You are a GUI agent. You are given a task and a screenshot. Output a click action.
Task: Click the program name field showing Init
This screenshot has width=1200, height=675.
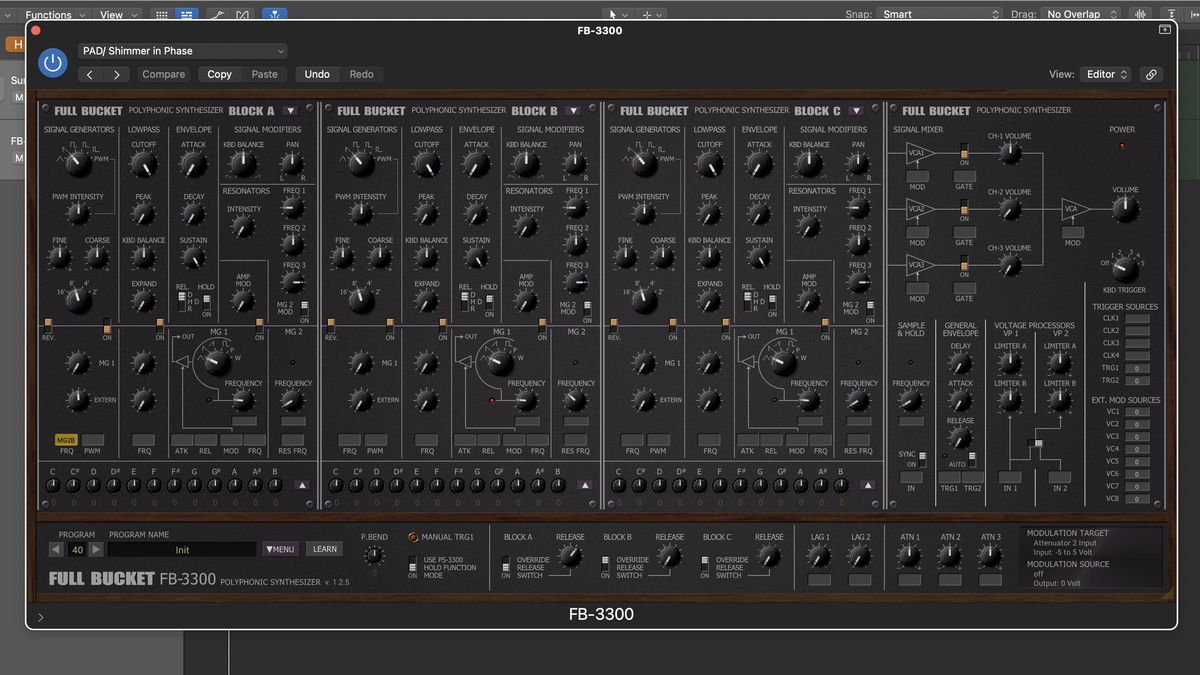tap(182, 549)
